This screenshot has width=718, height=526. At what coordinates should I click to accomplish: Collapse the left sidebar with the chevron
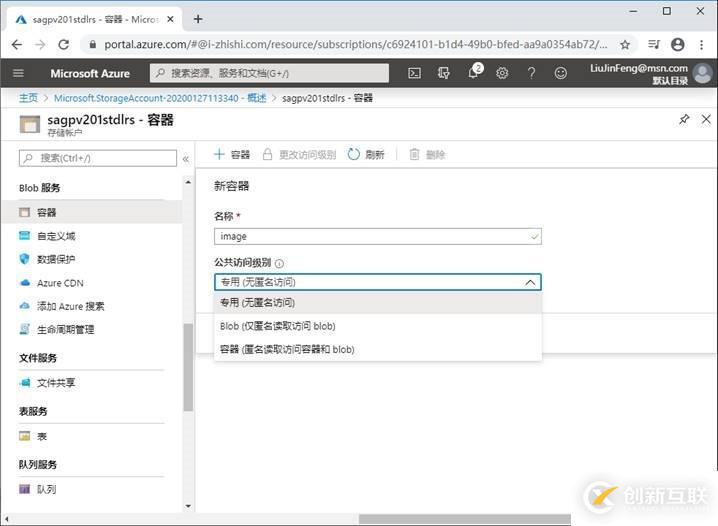coord(185,158)
